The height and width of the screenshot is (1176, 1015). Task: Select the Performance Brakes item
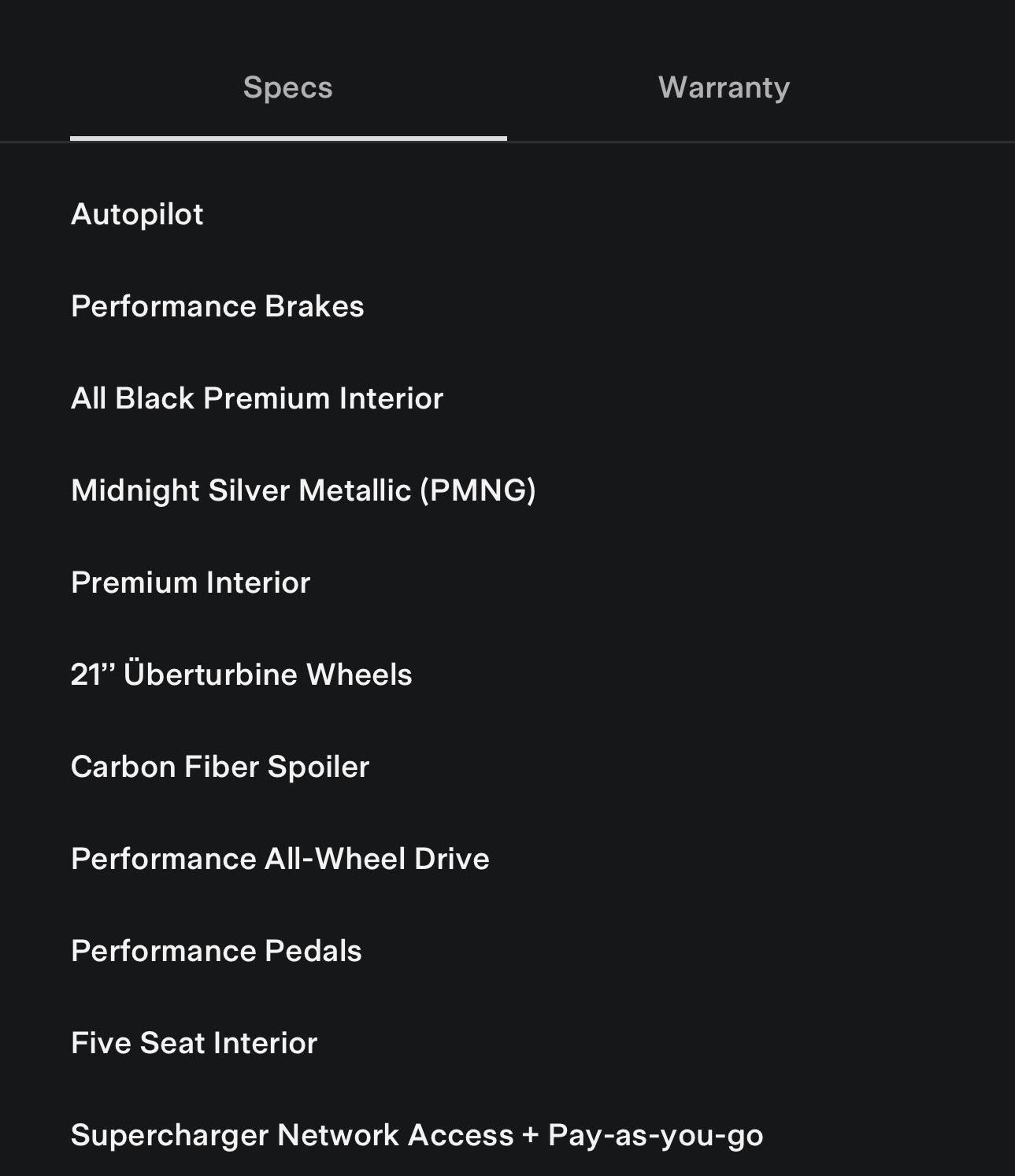point(217,306)
